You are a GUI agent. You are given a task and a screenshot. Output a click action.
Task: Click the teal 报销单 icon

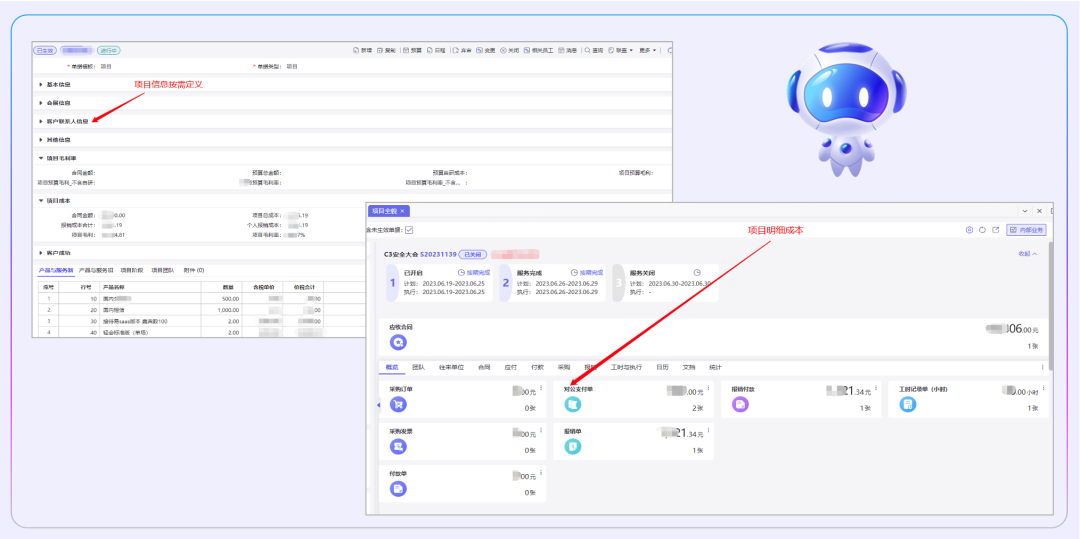[573, 447]
